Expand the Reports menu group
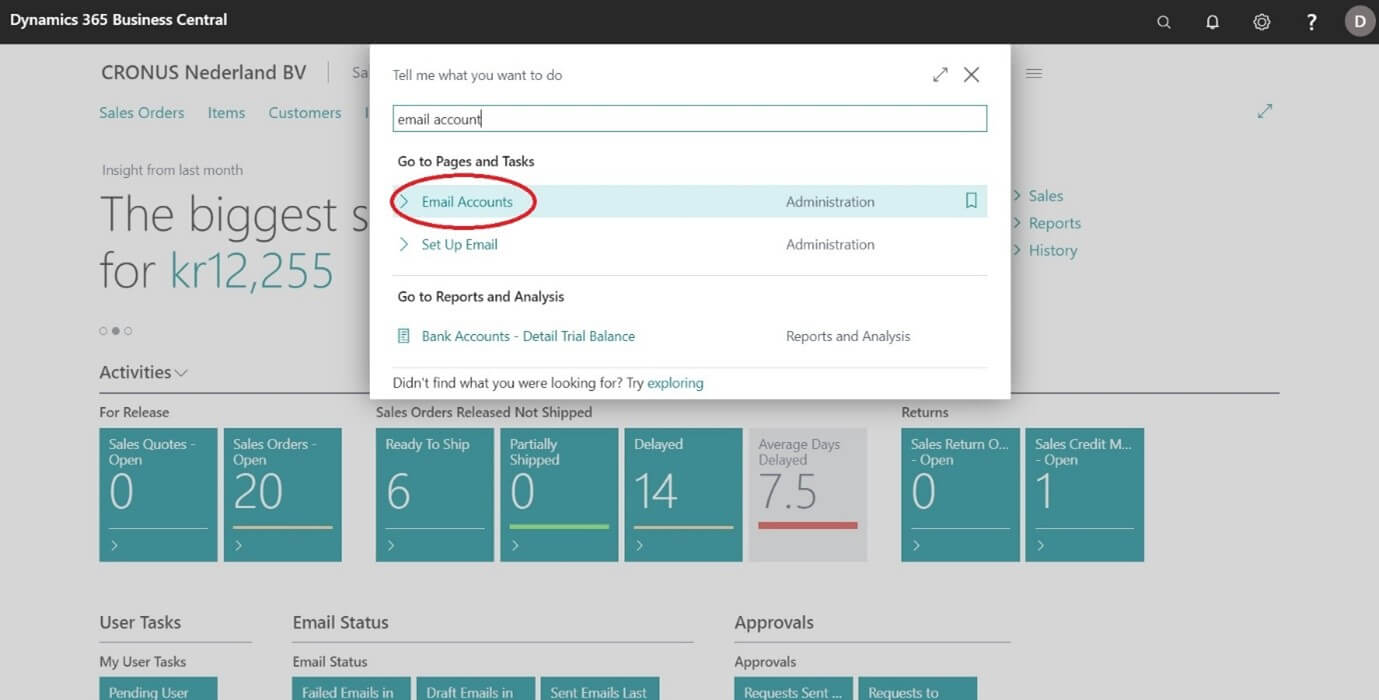The image size is (1379, 700). [1049, 223]
